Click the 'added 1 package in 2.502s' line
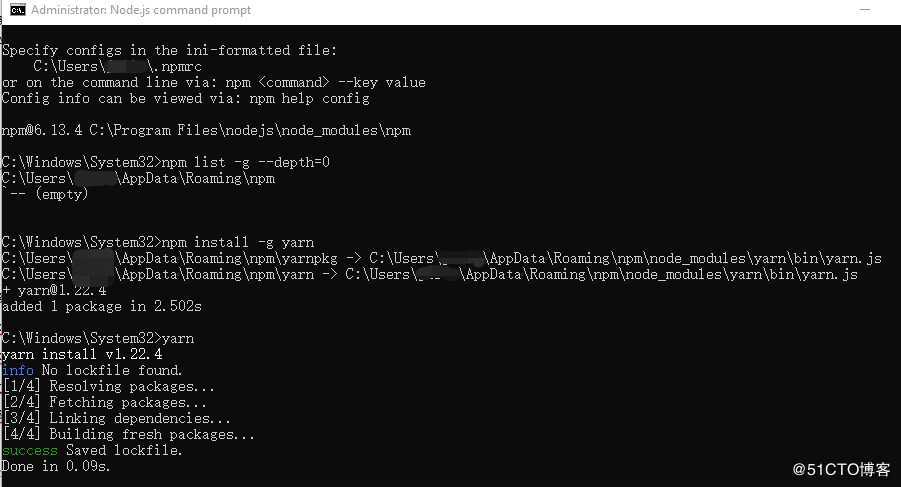Image resolution: width=901 pixels, height=487 pixels. [x=102, y=307]
